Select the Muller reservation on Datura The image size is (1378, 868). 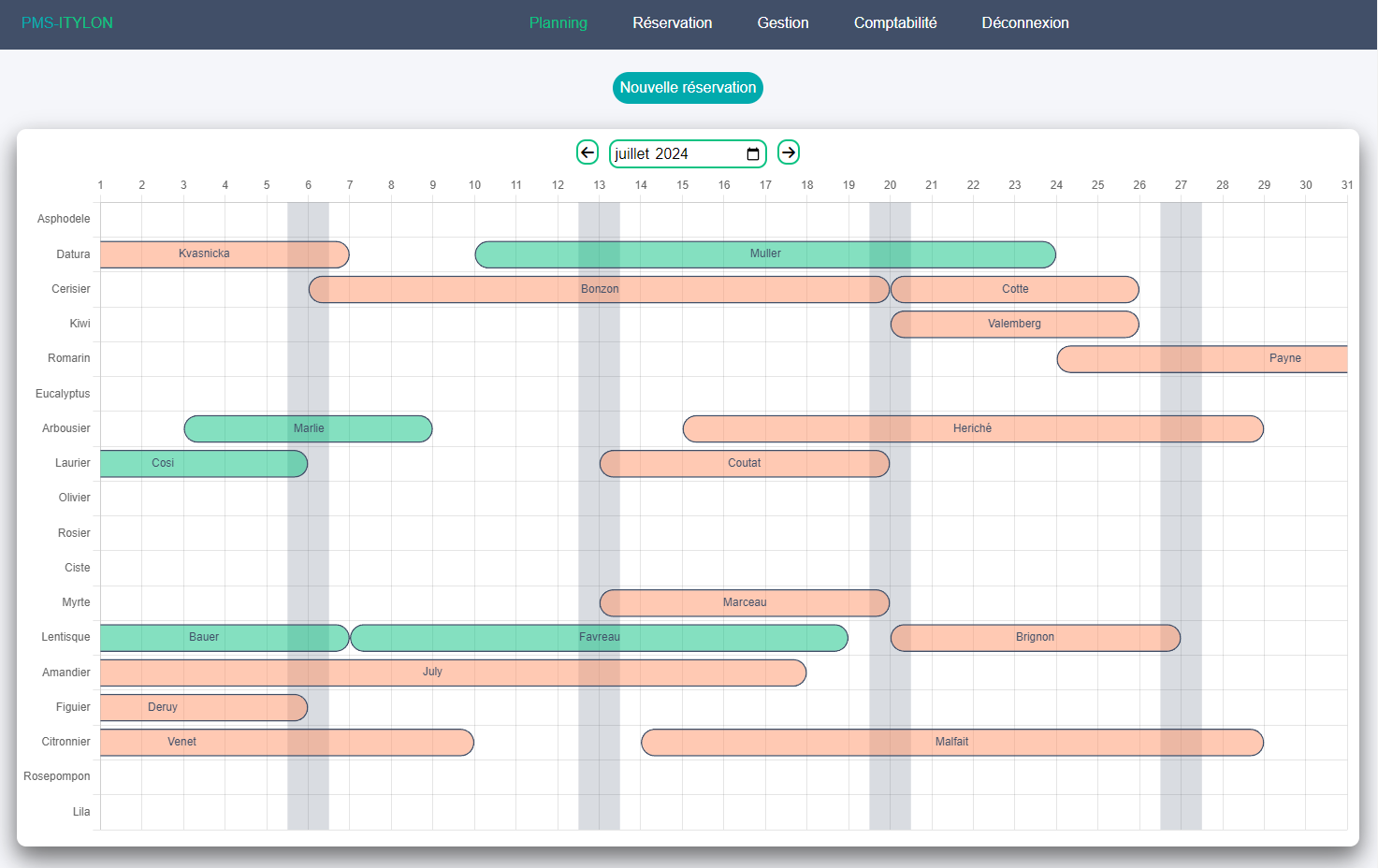pyautogui.click(x=765, y=254)
